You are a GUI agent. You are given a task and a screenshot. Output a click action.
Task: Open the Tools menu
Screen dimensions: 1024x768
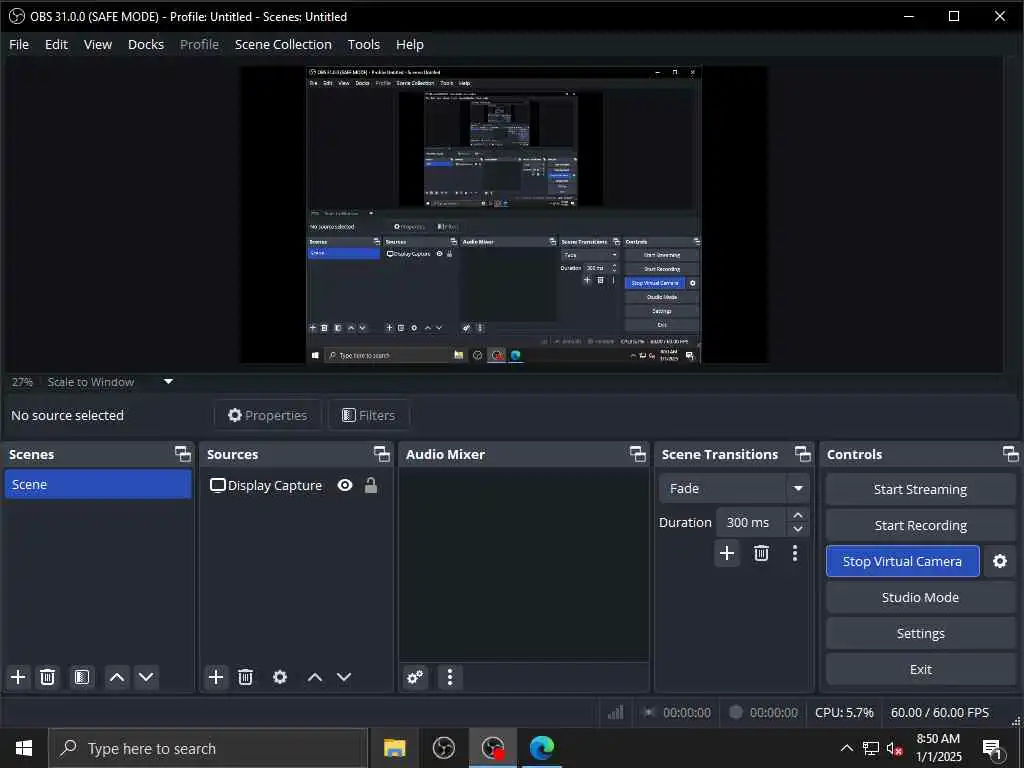(x=364, y=44)
